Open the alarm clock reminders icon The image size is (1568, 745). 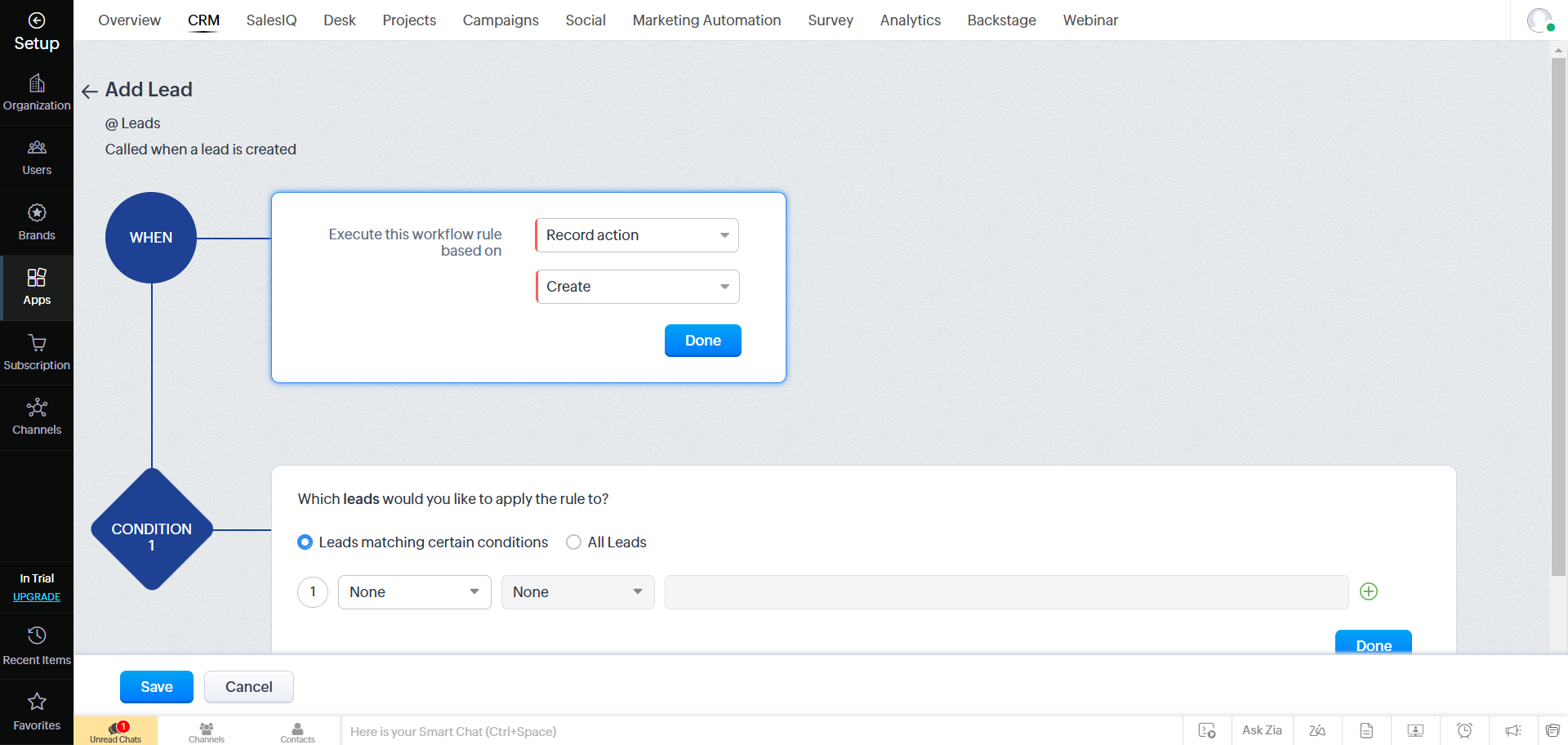click(1464, 730)
